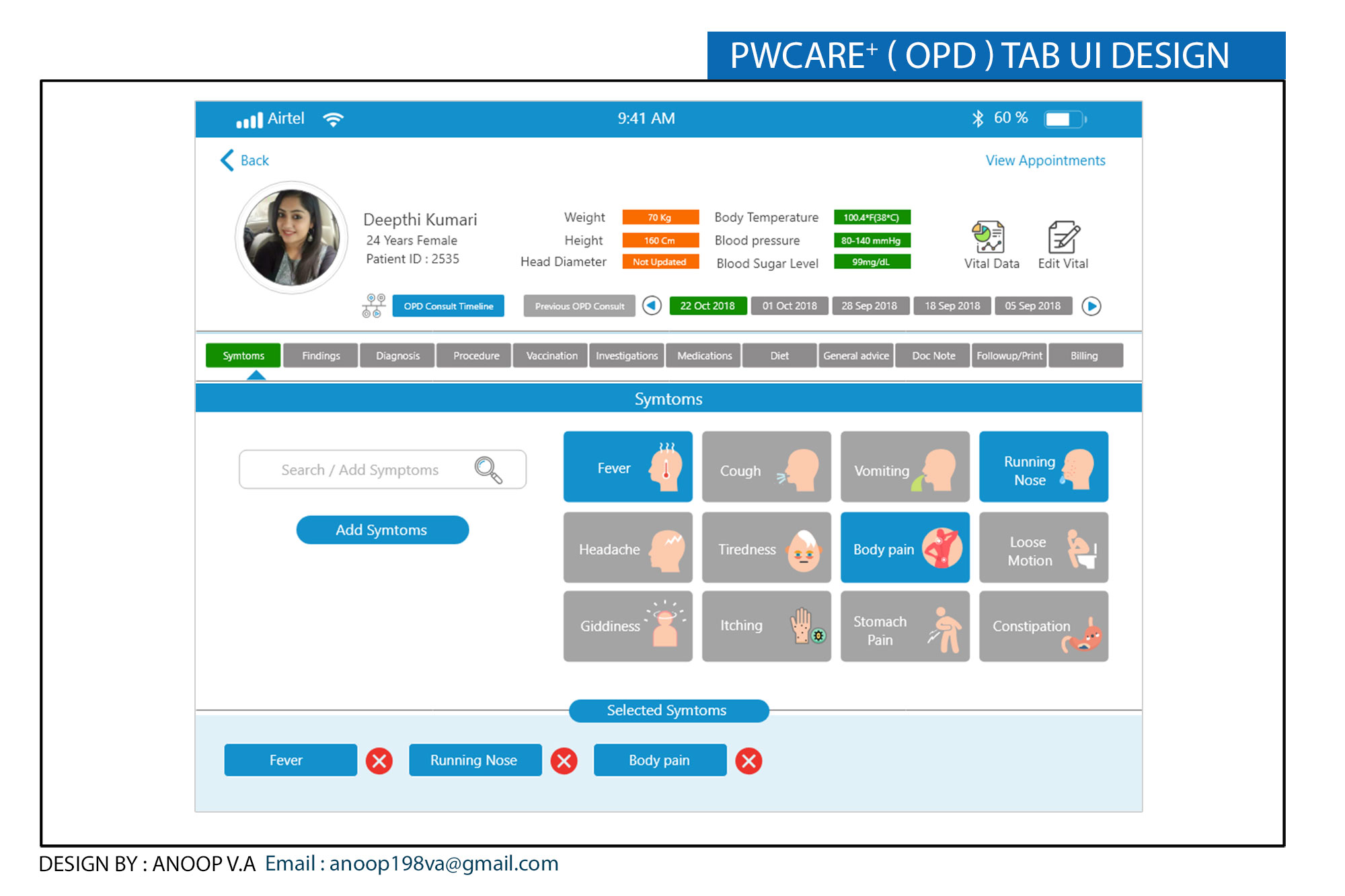Toggle the Cough symptom tile
Image resolution: width=1345 pixels, height=896 pixels.
pyautogui.click(x=766, y=467)
